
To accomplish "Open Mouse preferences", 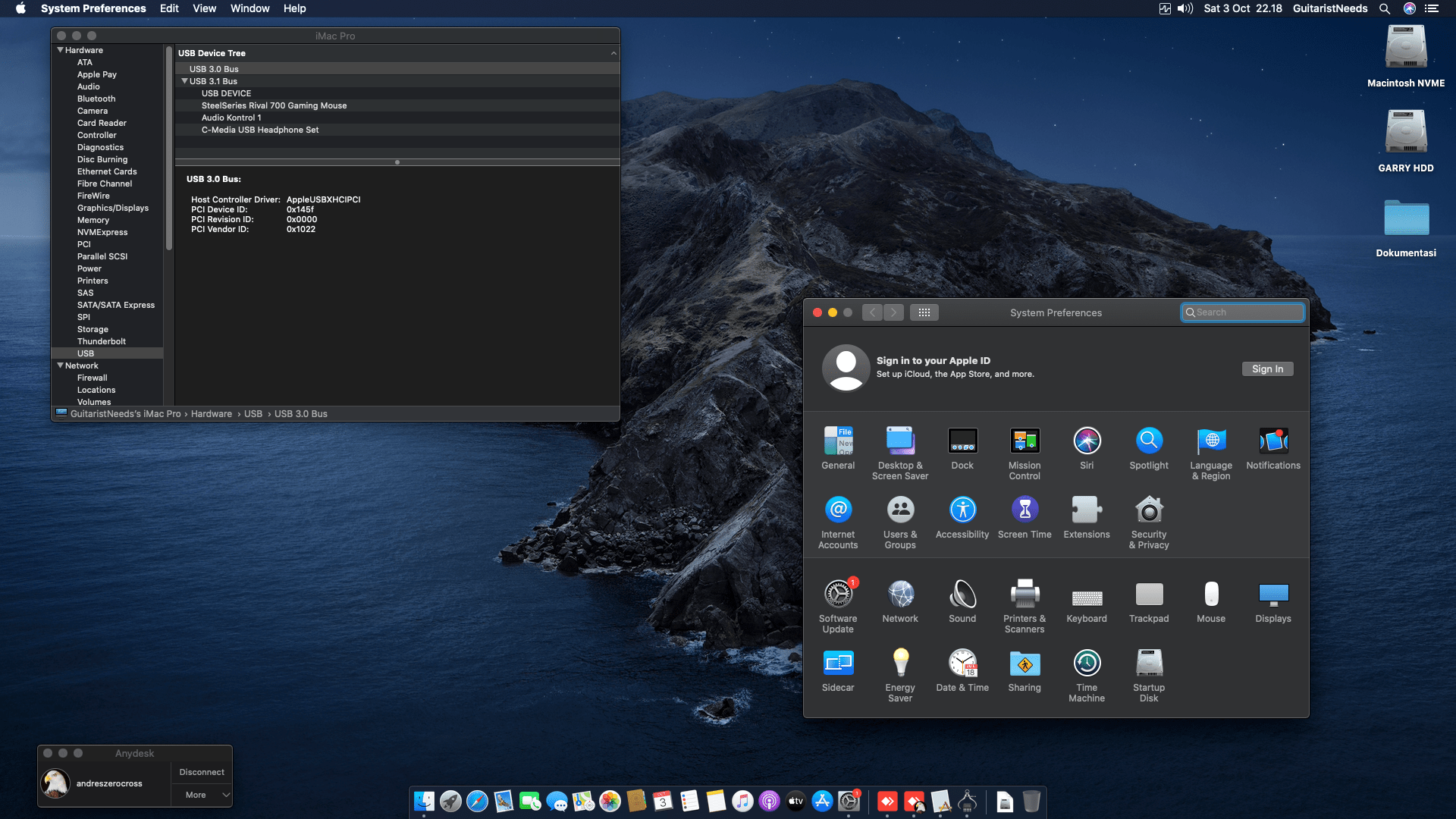I will (x=1211, y=601).
